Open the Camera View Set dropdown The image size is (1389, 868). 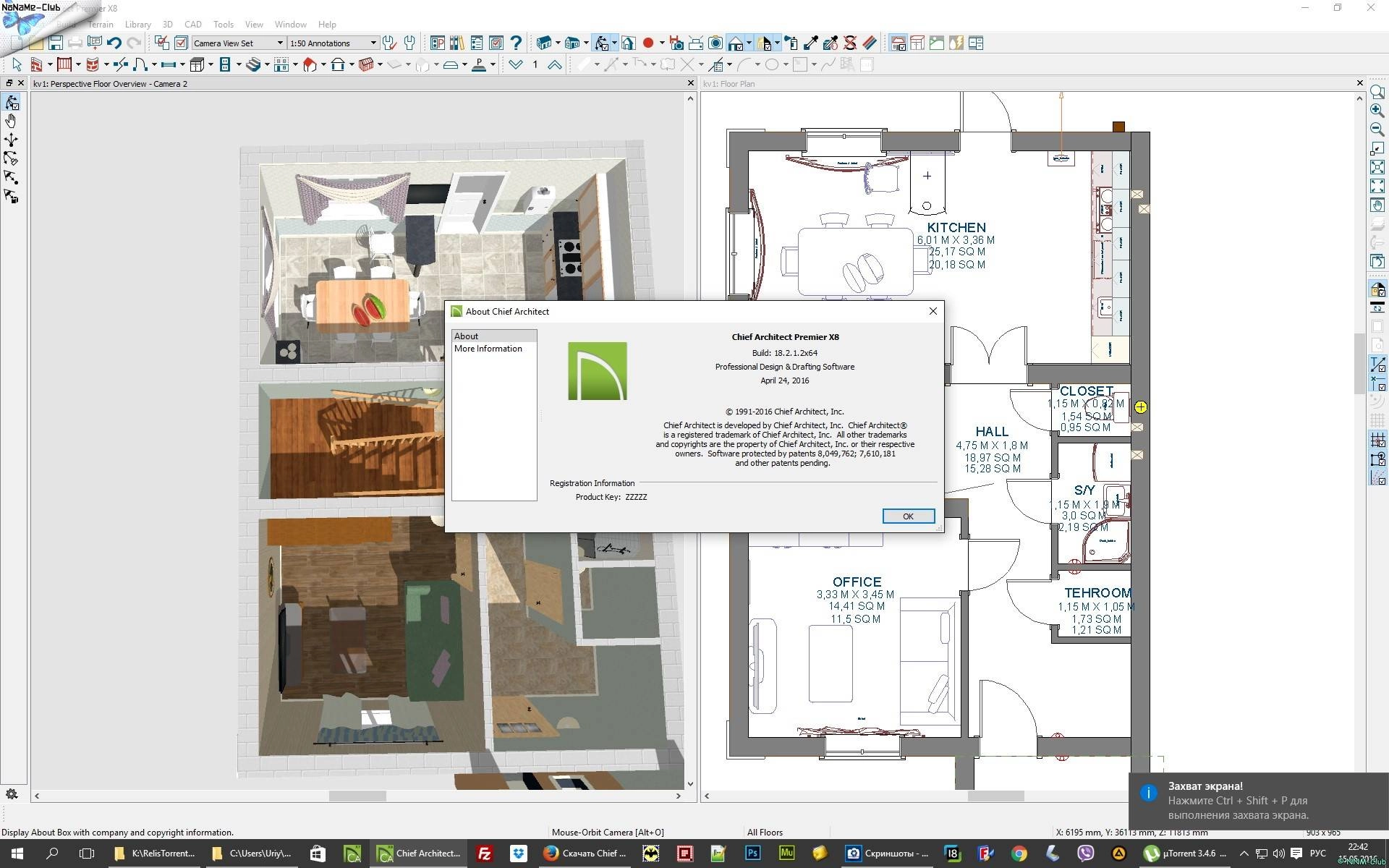click(x=239, y=43)
